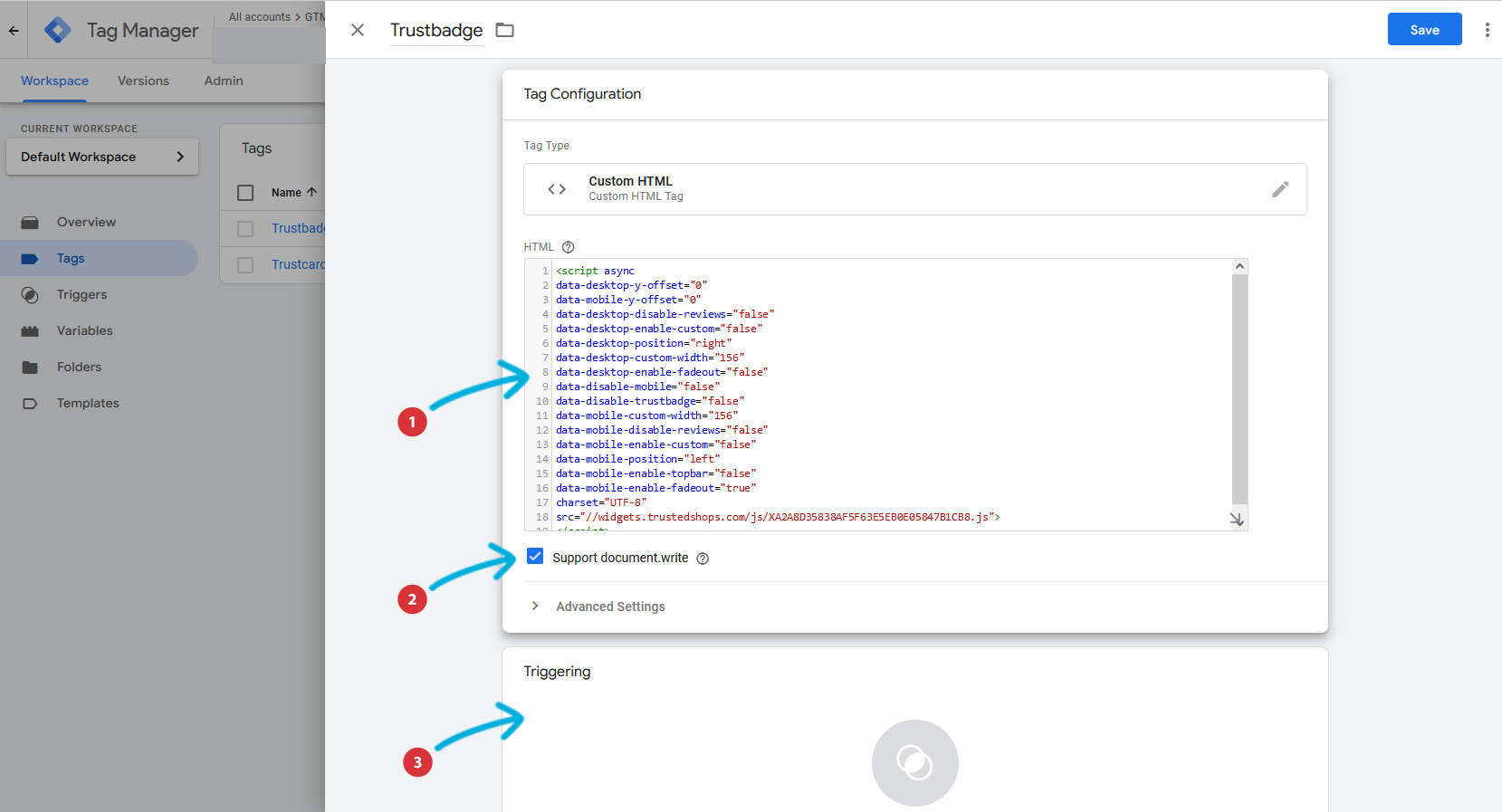The image size is (1502, 812).
Task: Save the Trustbadge tag
Action: pyautogui.click(x=1424, y=30)
